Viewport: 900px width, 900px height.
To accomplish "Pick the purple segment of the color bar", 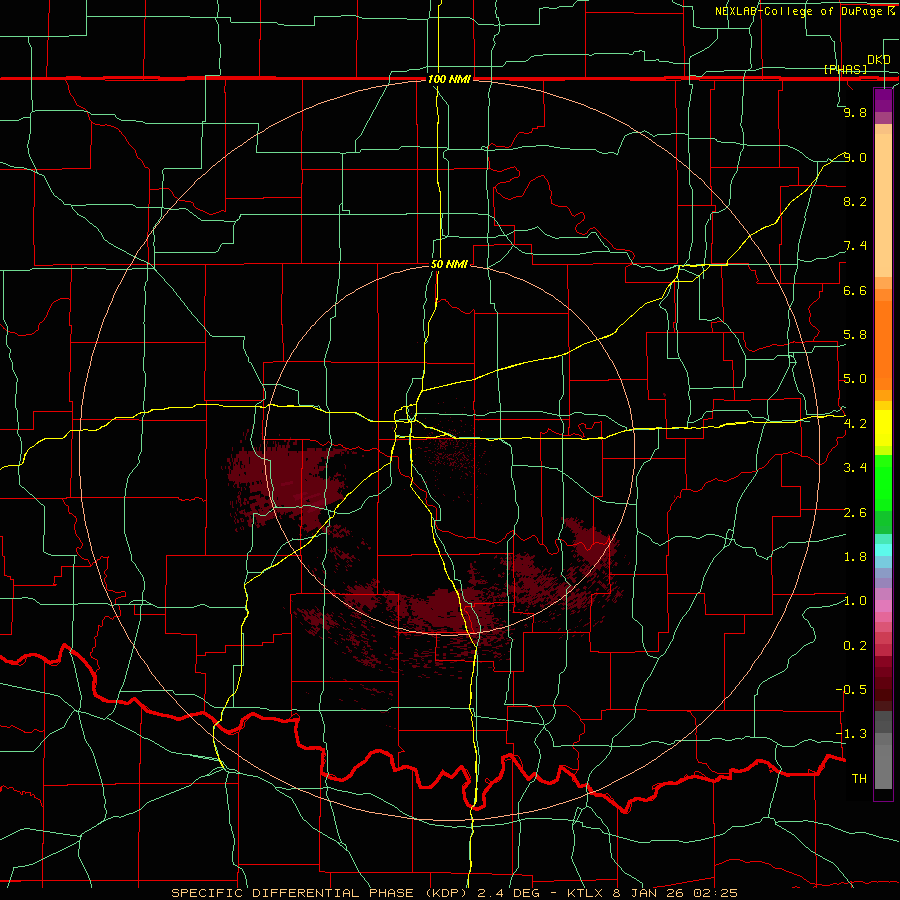I will pos(883,100).
